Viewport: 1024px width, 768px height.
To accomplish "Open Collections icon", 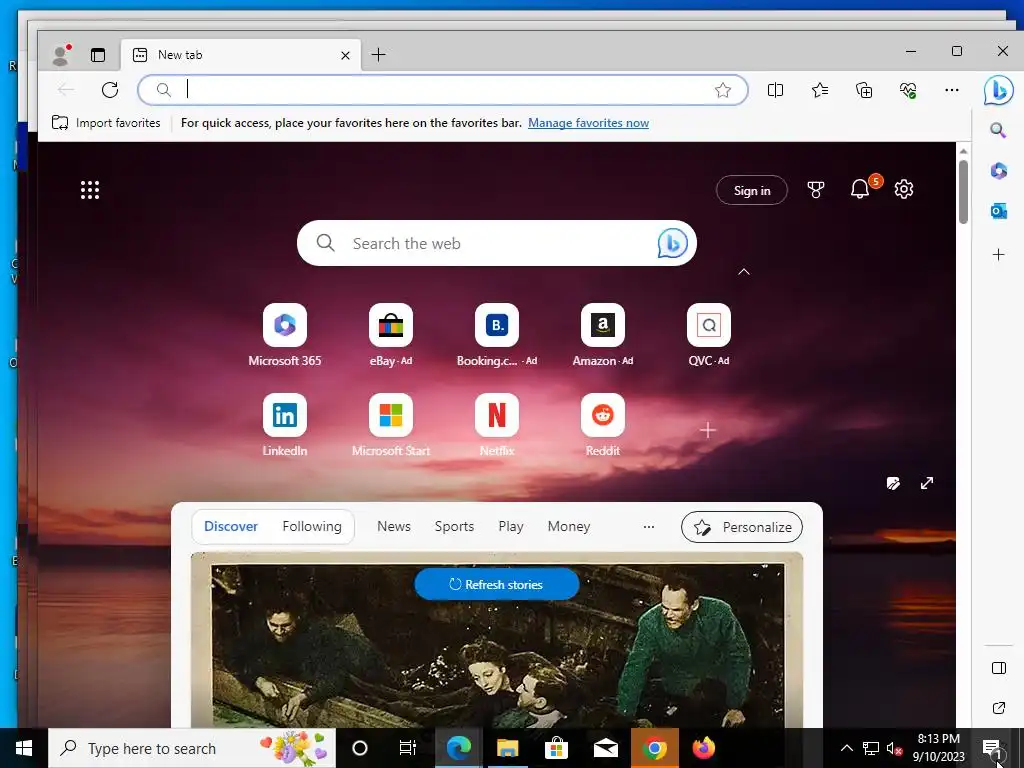I will point(864,90).
